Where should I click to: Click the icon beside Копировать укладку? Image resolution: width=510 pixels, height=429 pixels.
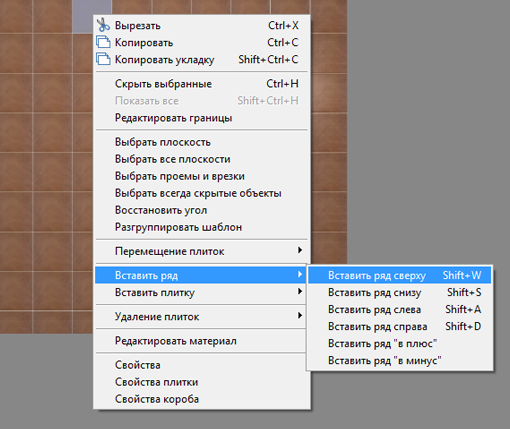point(103,59)
